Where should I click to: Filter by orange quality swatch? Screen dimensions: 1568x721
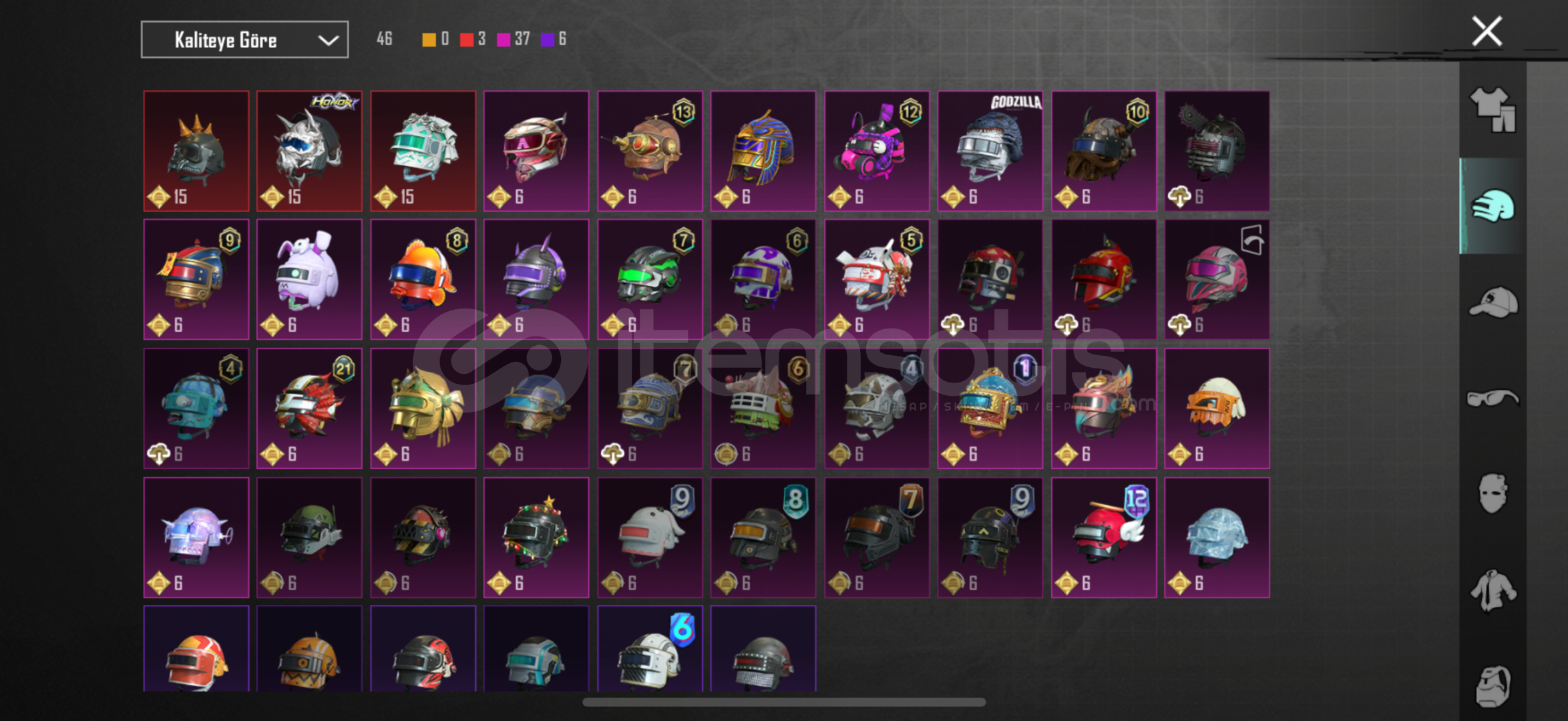click(x=429, y=39)
